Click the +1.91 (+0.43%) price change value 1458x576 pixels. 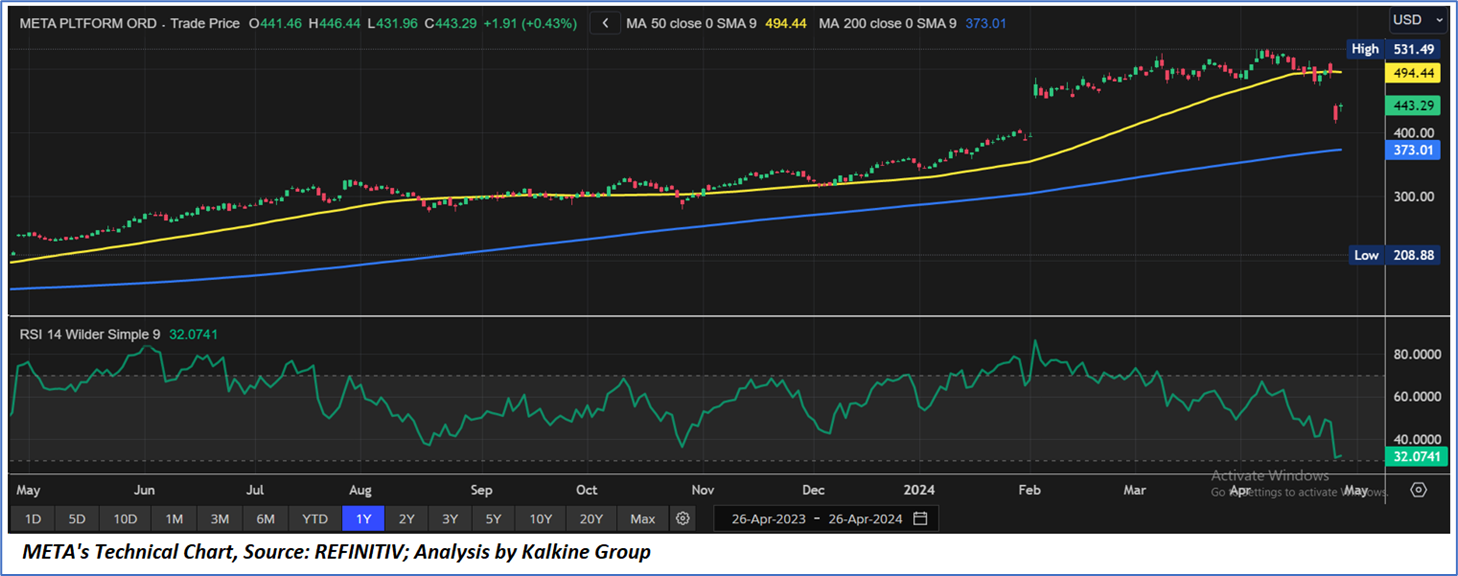(x=530, y=22)
